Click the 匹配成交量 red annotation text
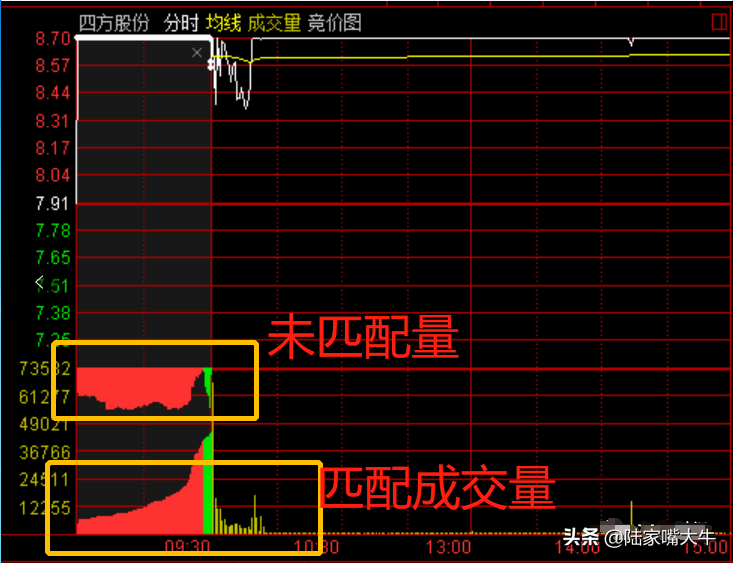733x563 pixels. 437,488
